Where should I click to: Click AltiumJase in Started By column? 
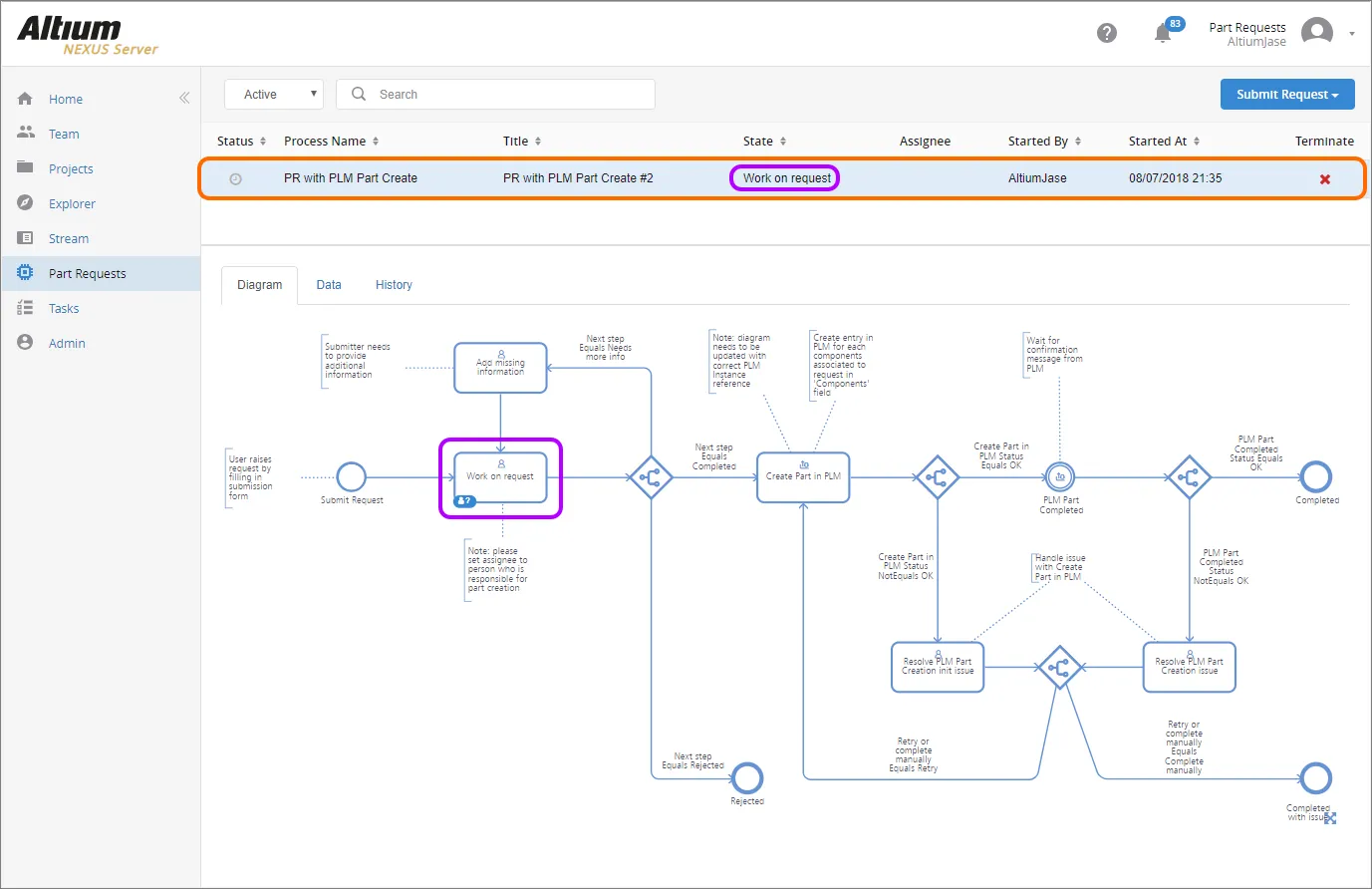click(x=1037, y=178)
